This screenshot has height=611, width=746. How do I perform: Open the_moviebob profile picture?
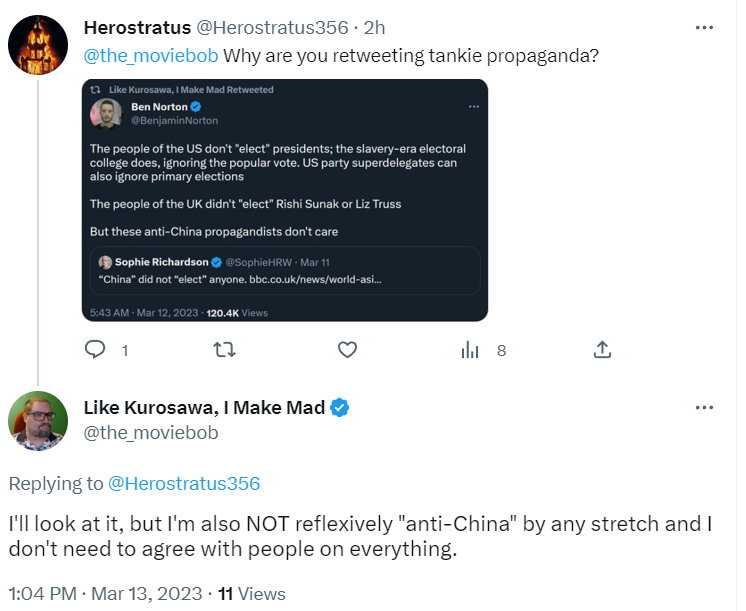[x=38, y=421]
